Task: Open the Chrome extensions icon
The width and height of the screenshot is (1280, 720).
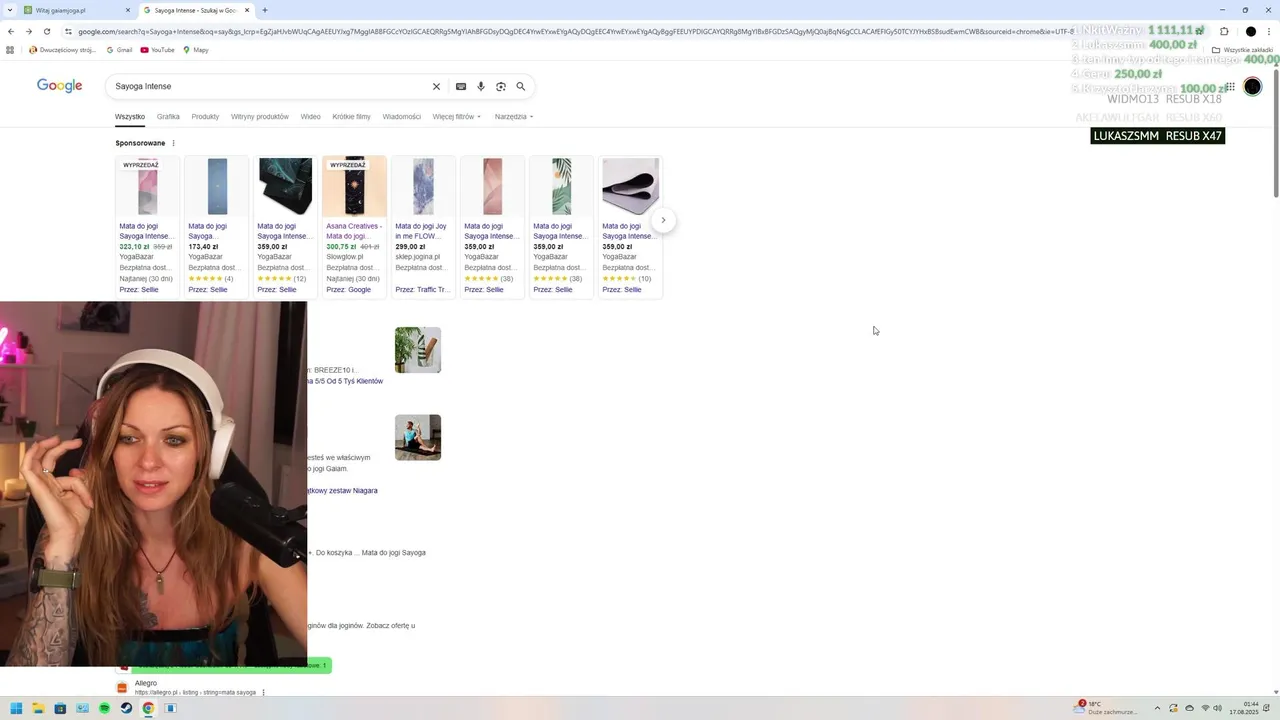Action: pos(1224,31)
